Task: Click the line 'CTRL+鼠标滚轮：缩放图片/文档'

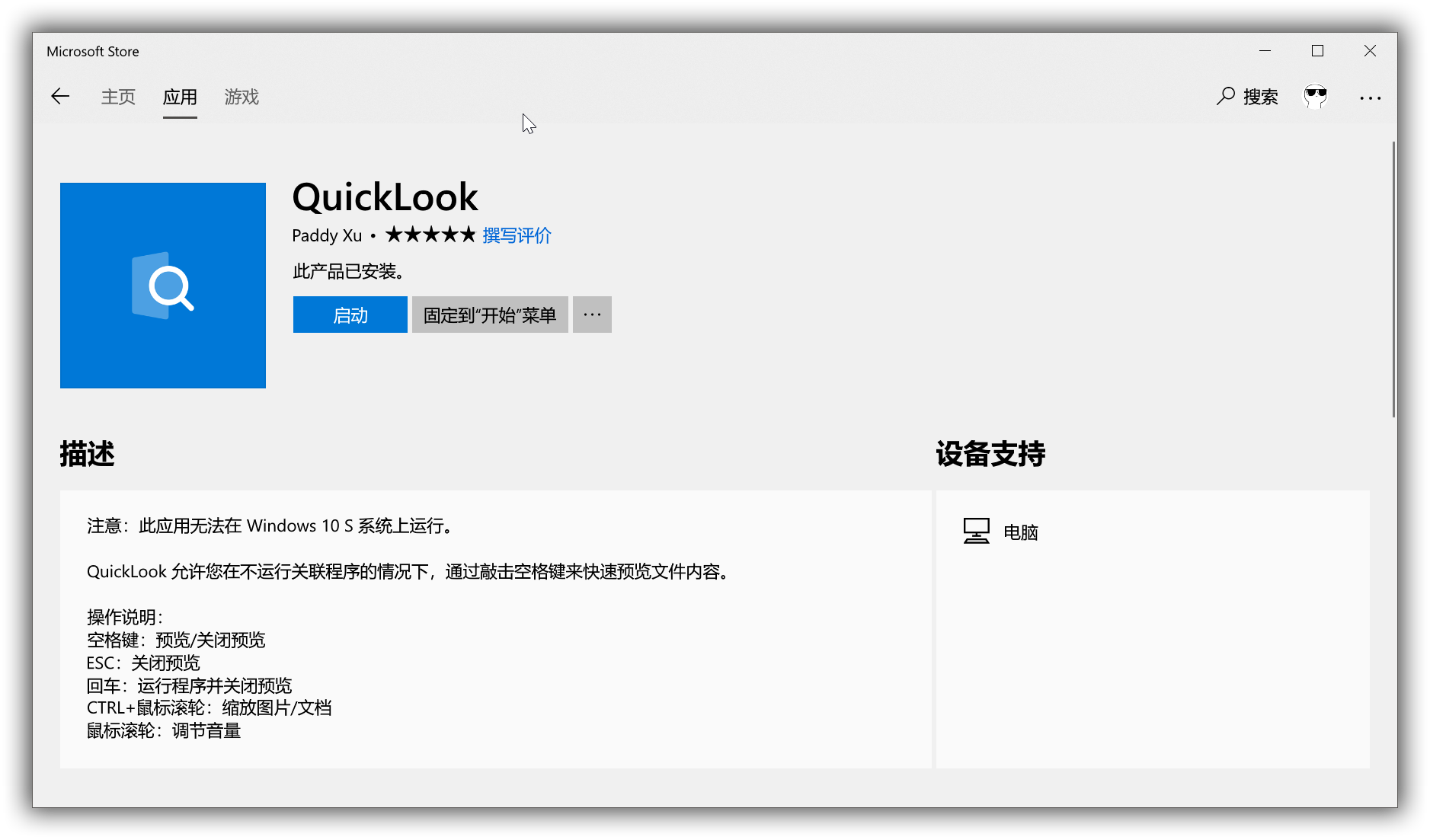Action: pos(209,708)
